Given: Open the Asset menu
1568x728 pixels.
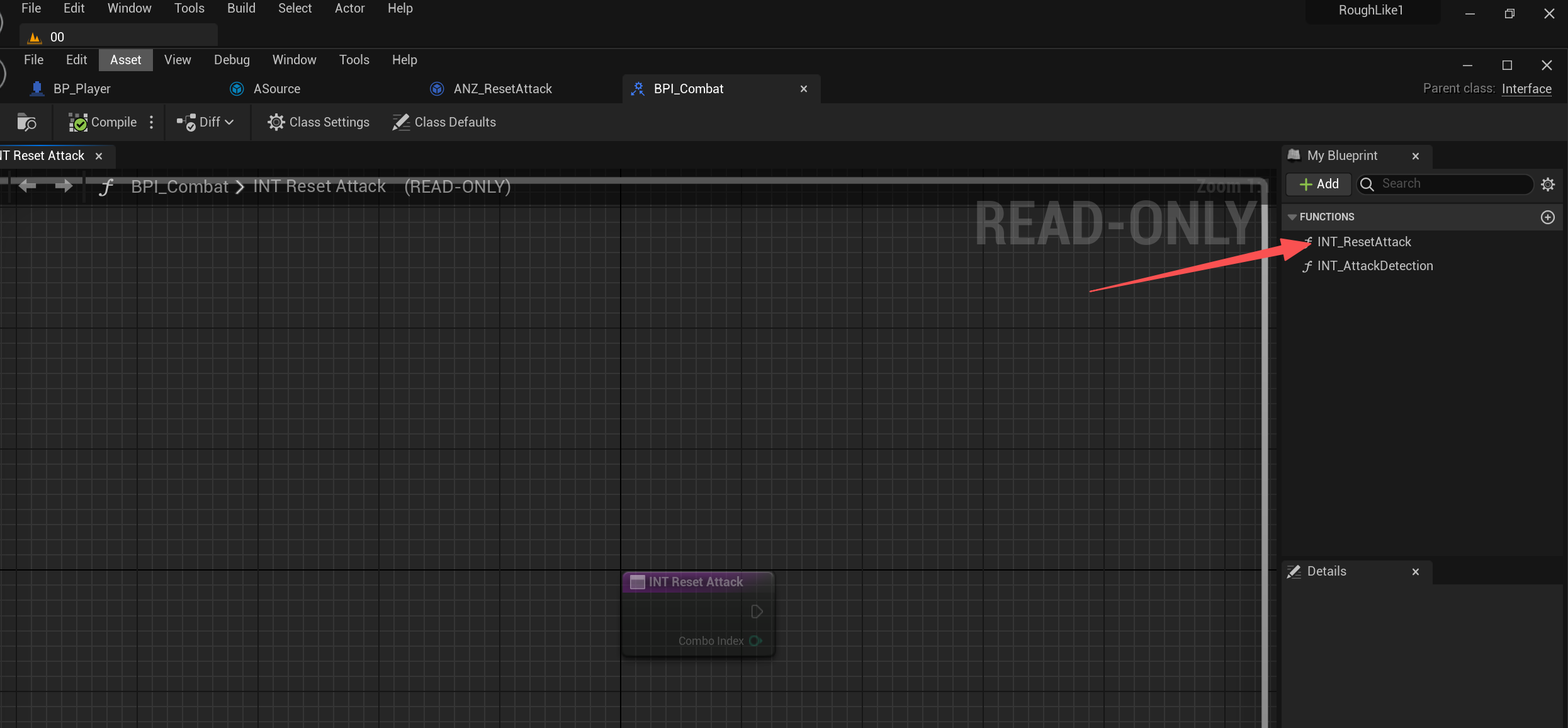Looking at the screenshot, I should pyautogui.click(x=126, y=60).
